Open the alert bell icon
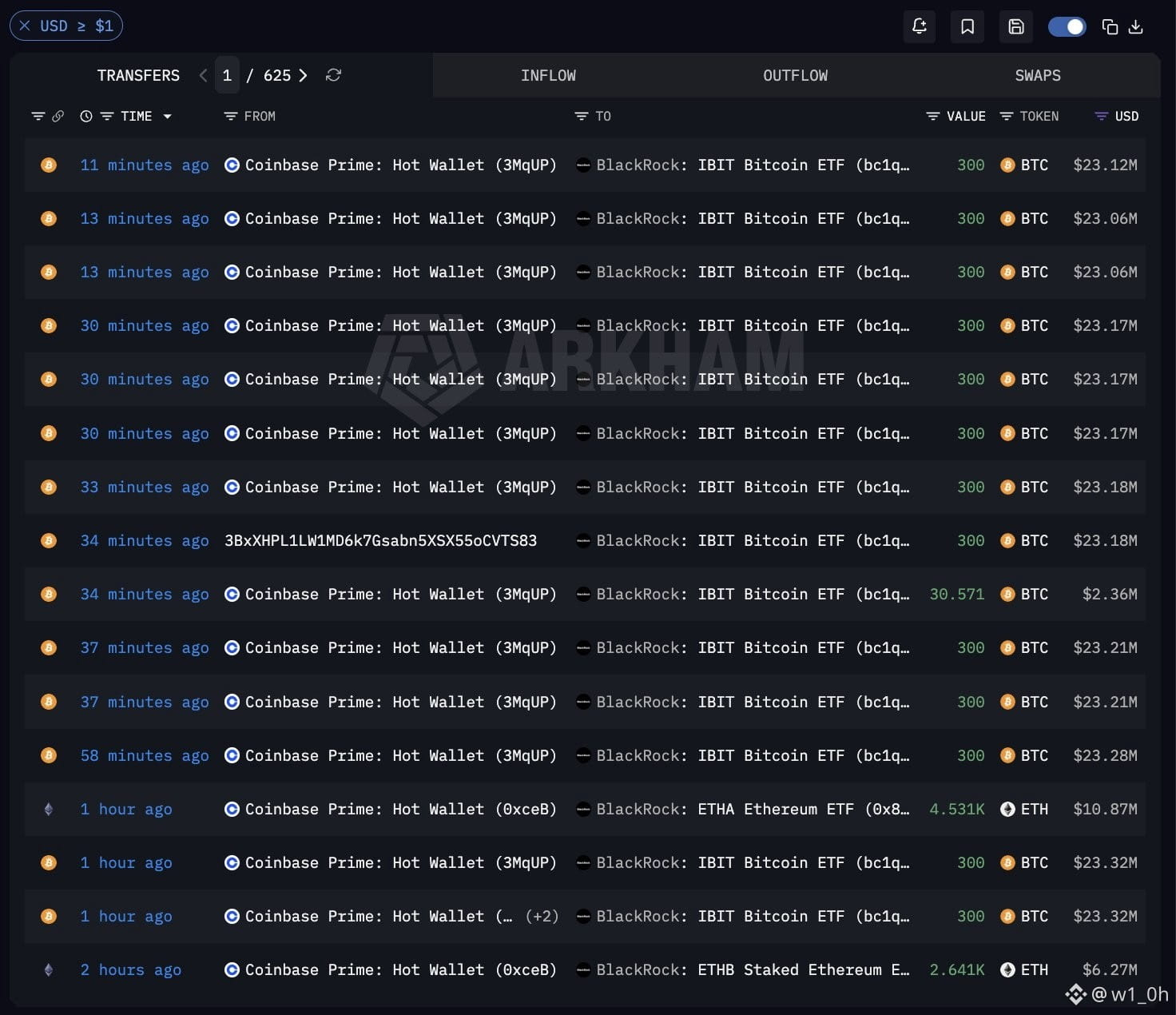This screenshot has width=1176, height=1015. click(x=920, y=26)
